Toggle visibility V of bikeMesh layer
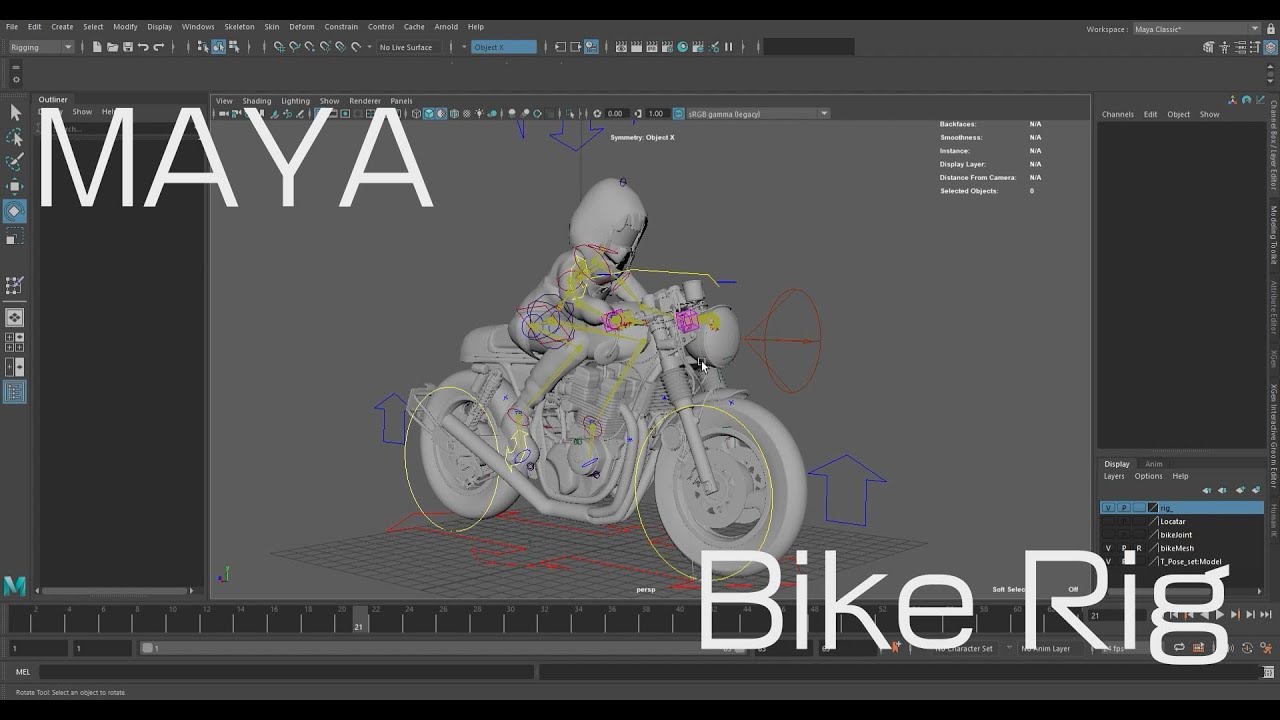Screen dimensions: 1280x720 point(1108,548)
